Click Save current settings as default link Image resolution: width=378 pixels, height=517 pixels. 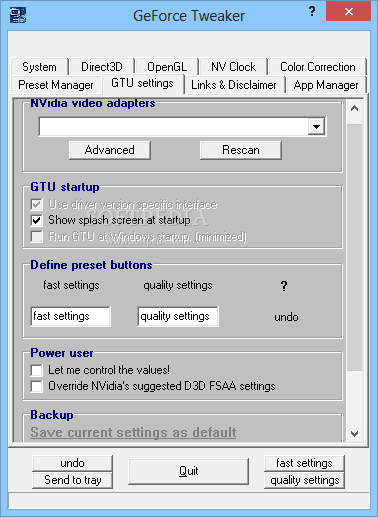(133, 432)
